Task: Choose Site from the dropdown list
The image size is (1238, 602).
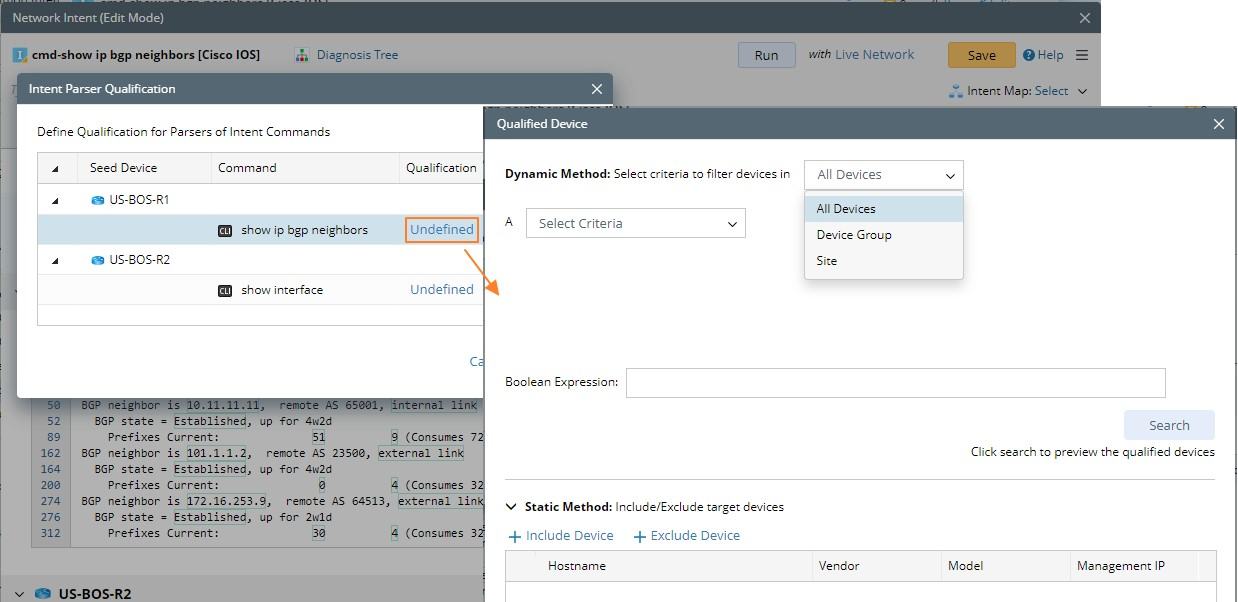Action: pyautogui.click(x=827, y=261)
